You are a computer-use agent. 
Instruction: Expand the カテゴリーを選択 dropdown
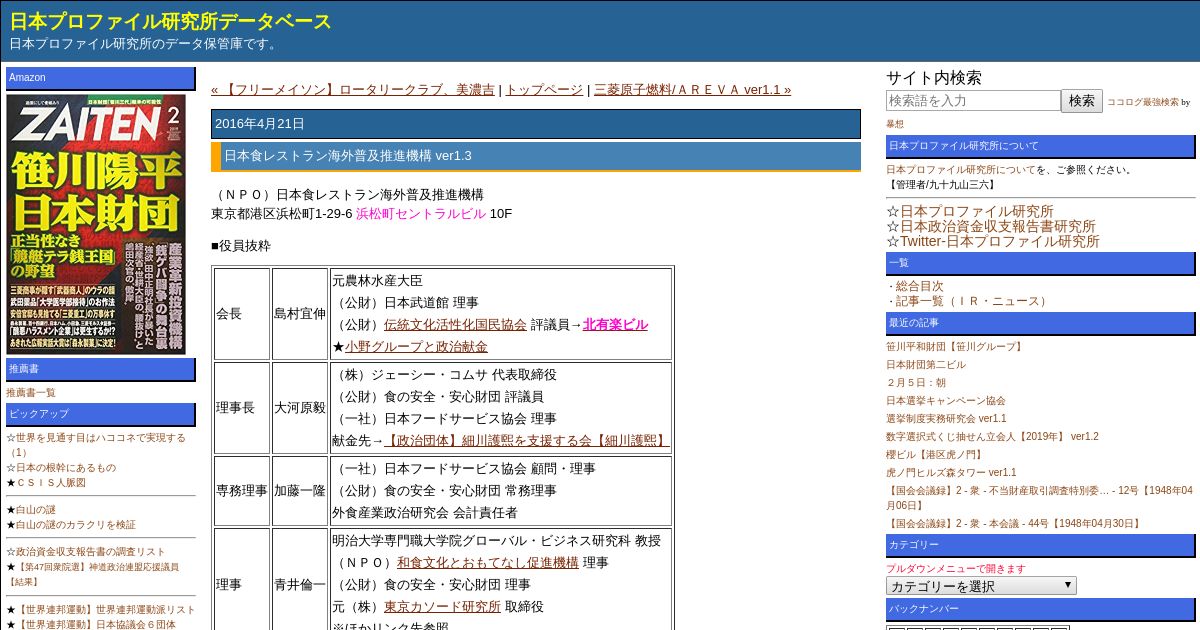click(x=981, y=586)
